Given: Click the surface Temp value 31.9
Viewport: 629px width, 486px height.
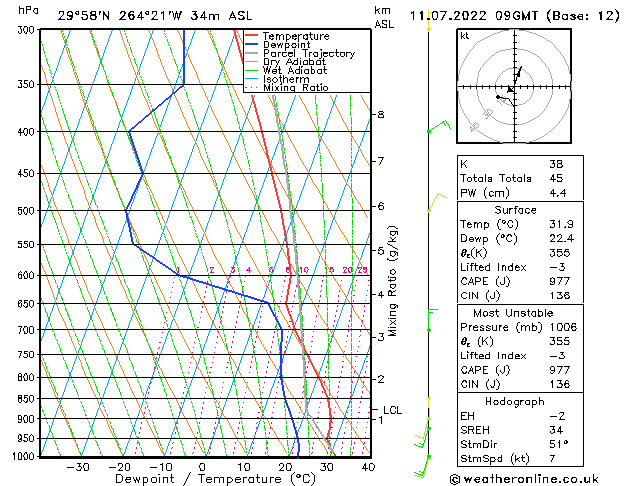Looking at the screenshot, I should (x=561, y=224).
